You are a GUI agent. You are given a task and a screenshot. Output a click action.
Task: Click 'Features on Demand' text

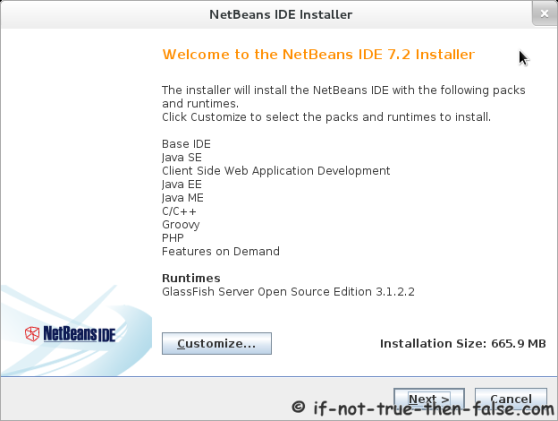pos(221,252)
